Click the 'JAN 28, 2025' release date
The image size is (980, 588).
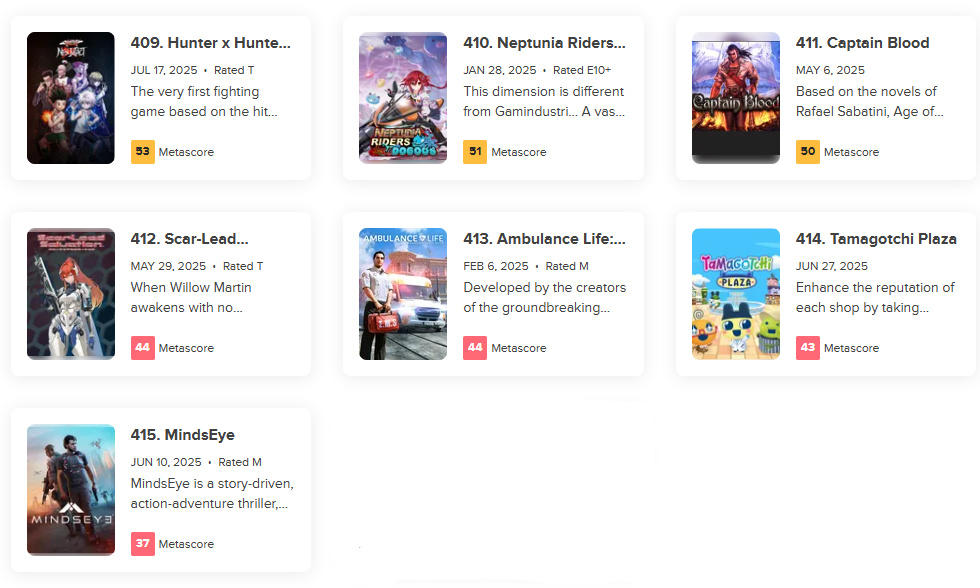pos(499,71)
